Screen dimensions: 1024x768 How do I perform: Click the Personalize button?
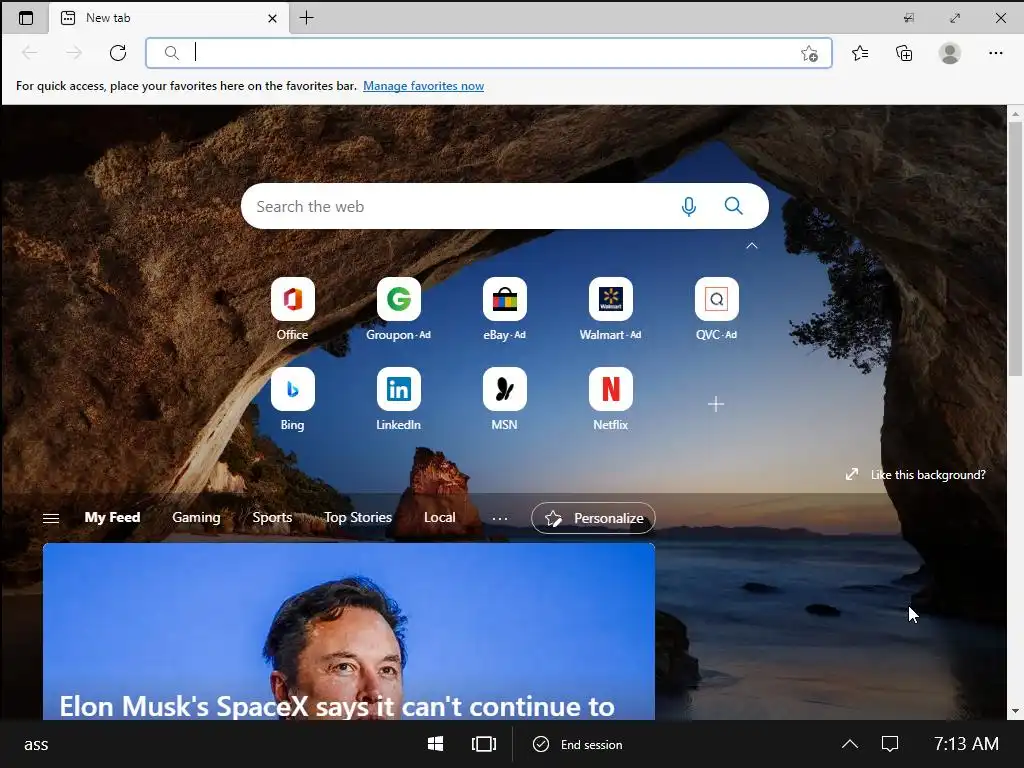593,518
